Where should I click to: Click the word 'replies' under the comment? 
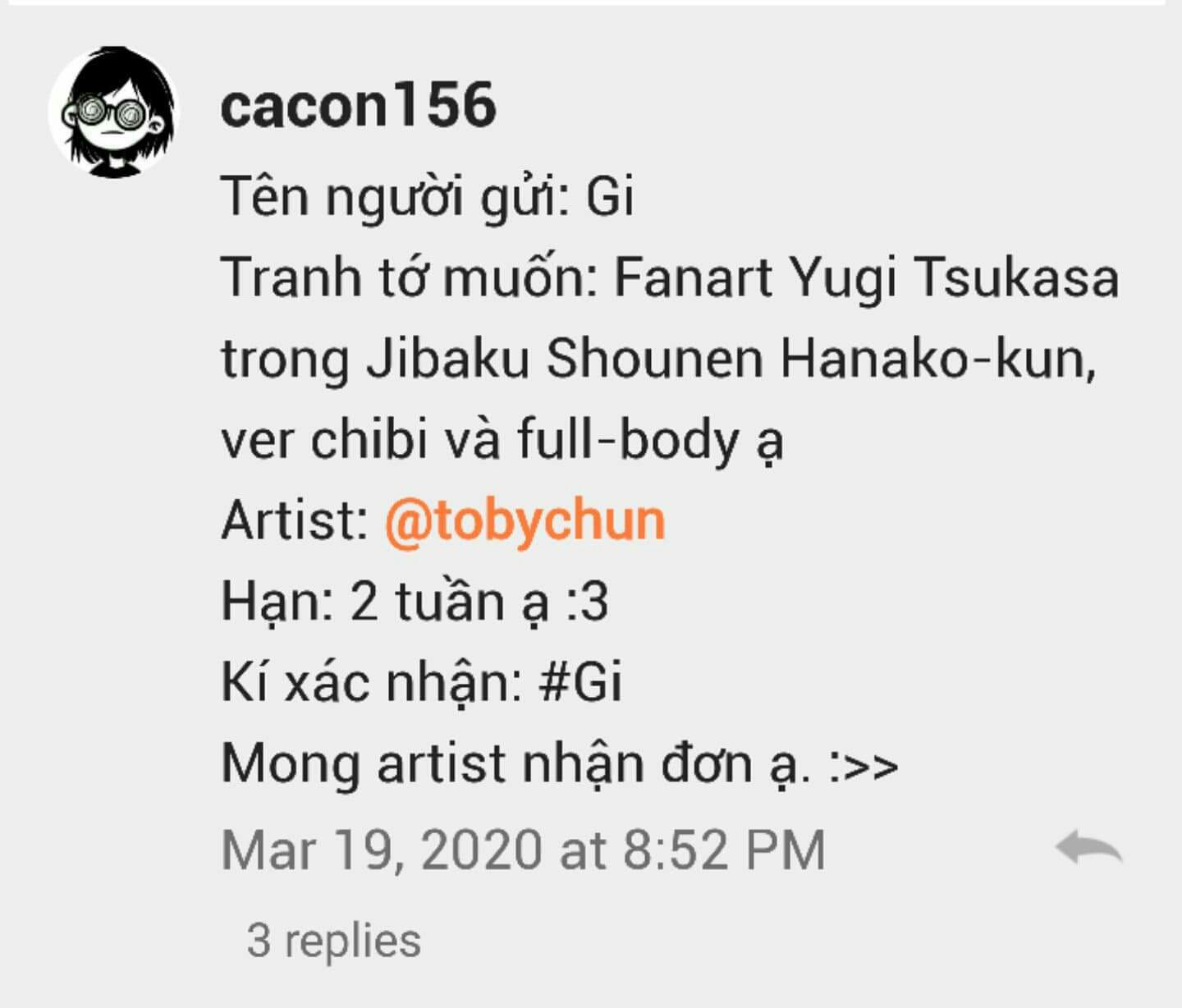[352, 941]
